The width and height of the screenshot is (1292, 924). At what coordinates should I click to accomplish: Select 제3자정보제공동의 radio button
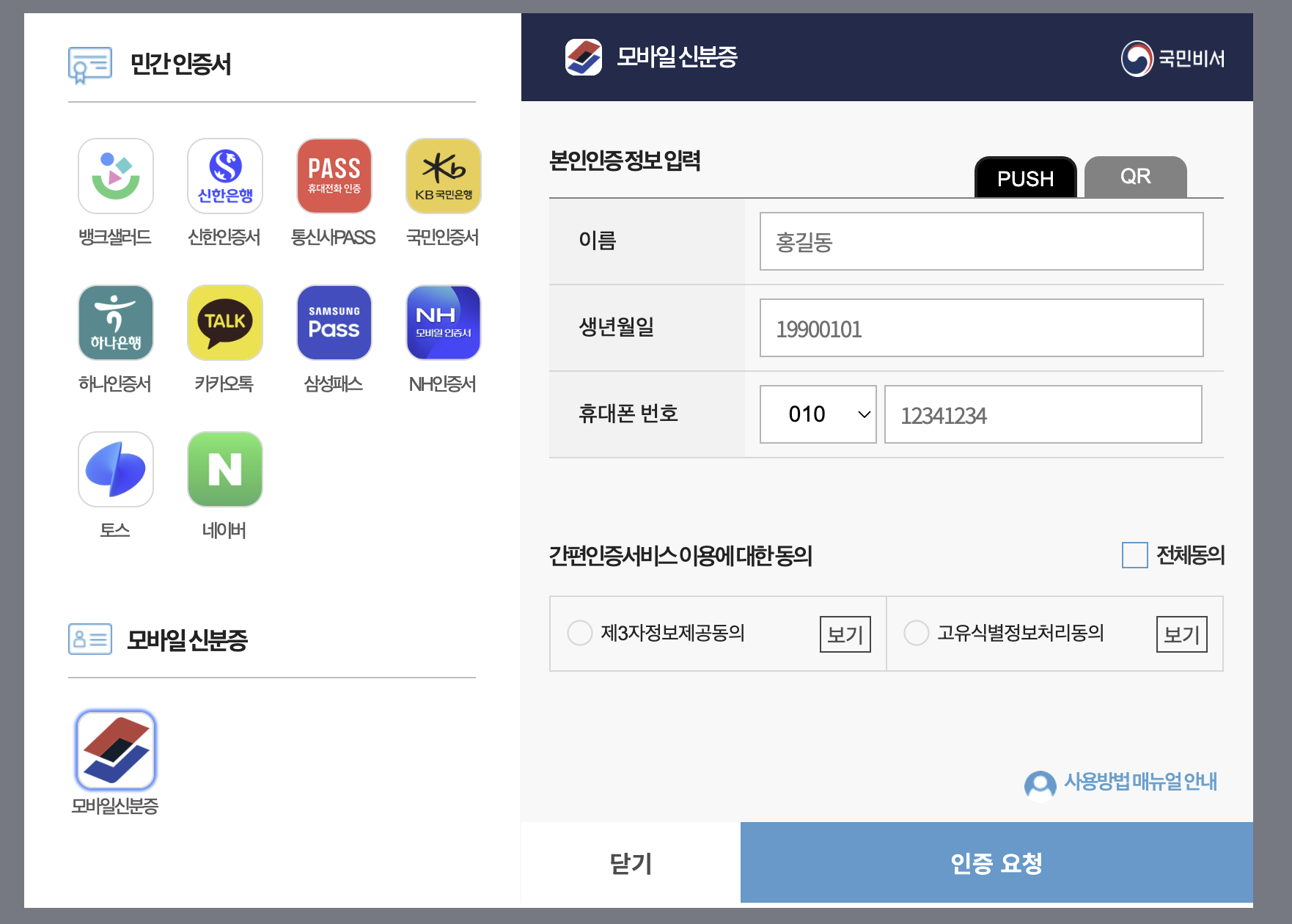pos(579,634)
